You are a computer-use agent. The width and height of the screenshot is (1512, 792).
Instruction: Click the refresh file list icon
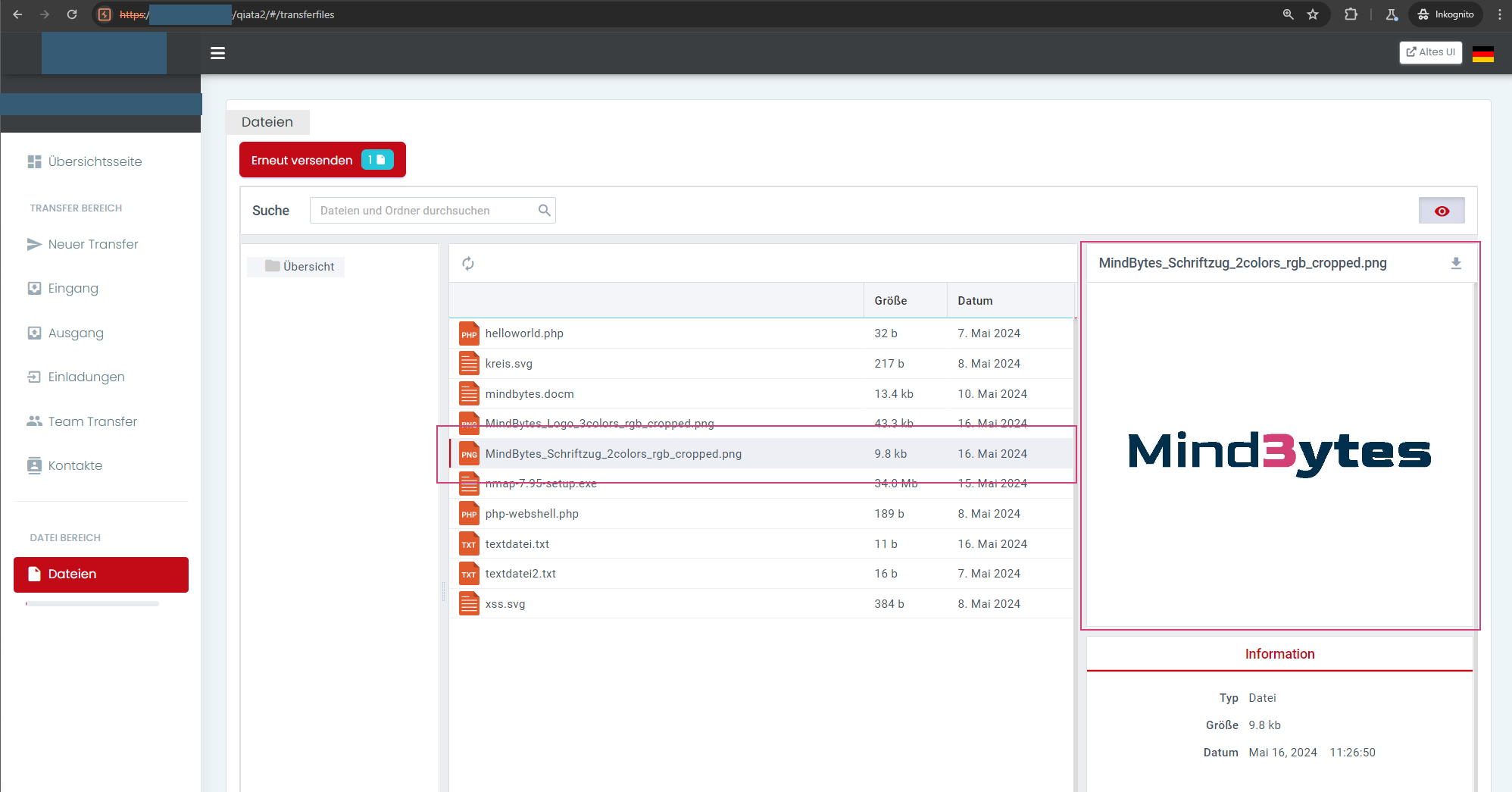(468, 264)
